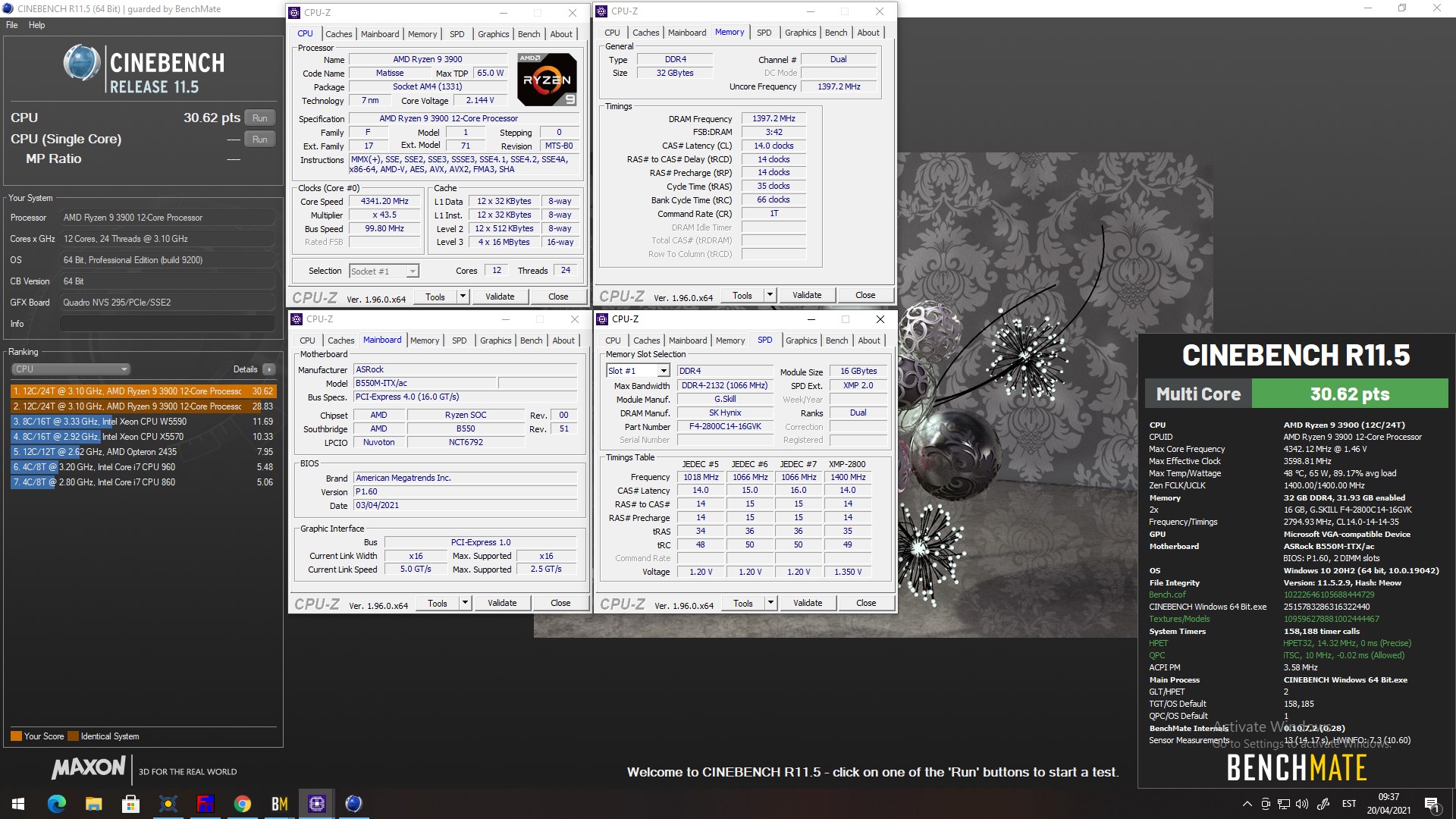Switch to CPU-Z taskbar icon

pyautogui.click(x=316, y=804)
